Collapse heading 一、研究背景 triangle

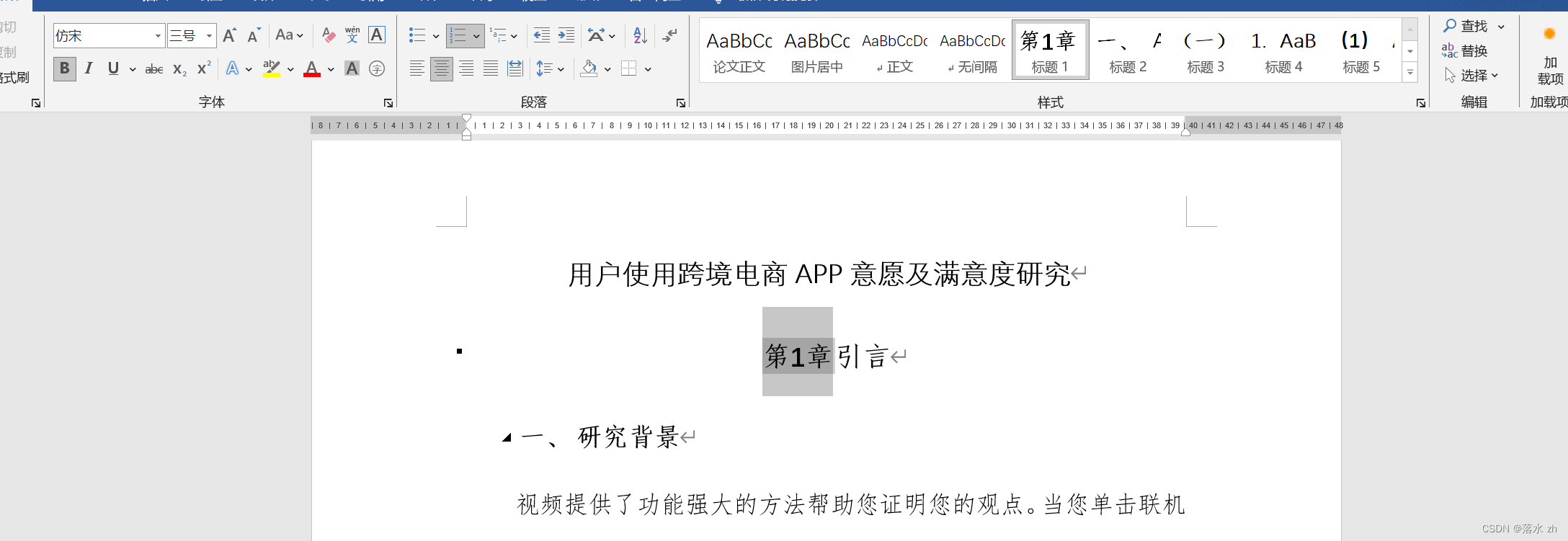tap(507, 437)
